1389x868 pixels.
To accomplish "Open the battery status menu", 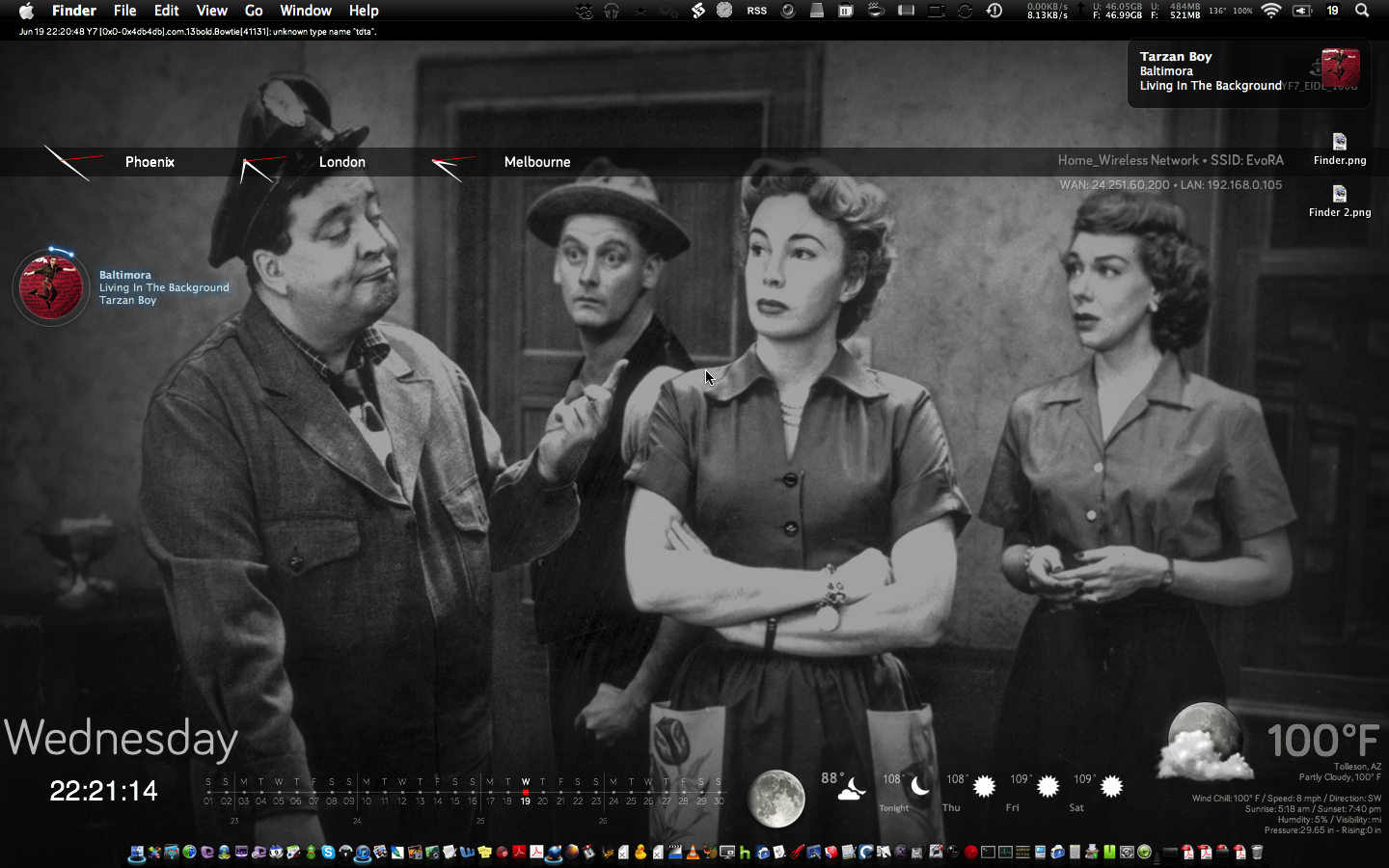I will 1302,11.
